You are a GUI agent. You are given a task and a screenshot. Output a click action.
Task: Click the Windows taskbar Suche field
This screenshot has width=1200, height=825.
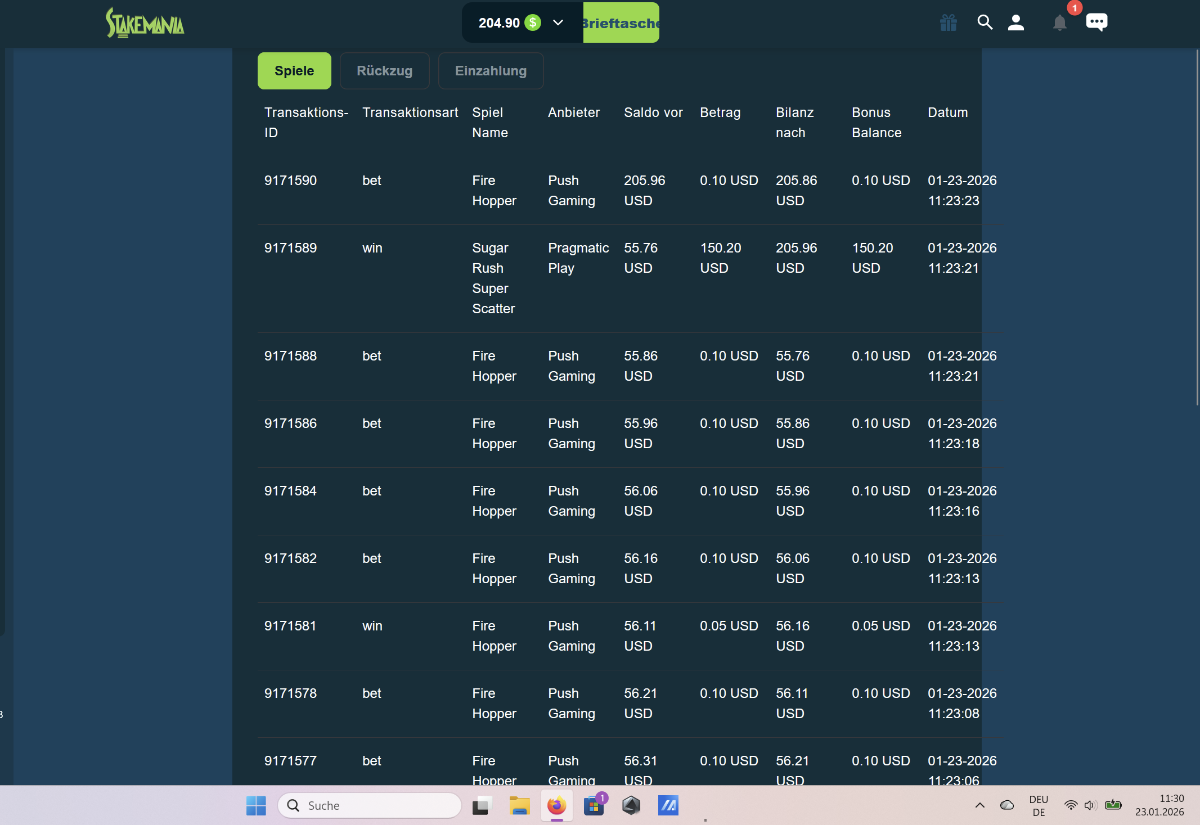(x=369, y=805)
